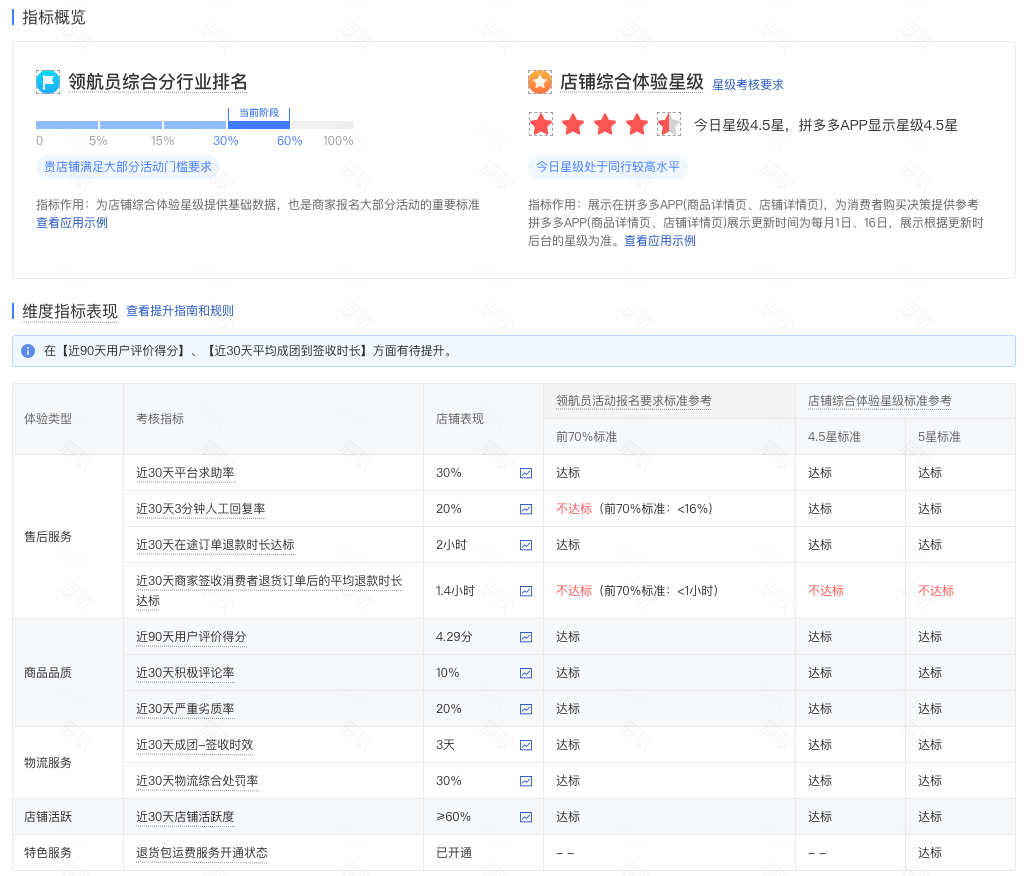The height and width of the screenshot is (876, 1027).
Task: Open trend chart for 近30天严重劣质率
Action: pos(525,708)
